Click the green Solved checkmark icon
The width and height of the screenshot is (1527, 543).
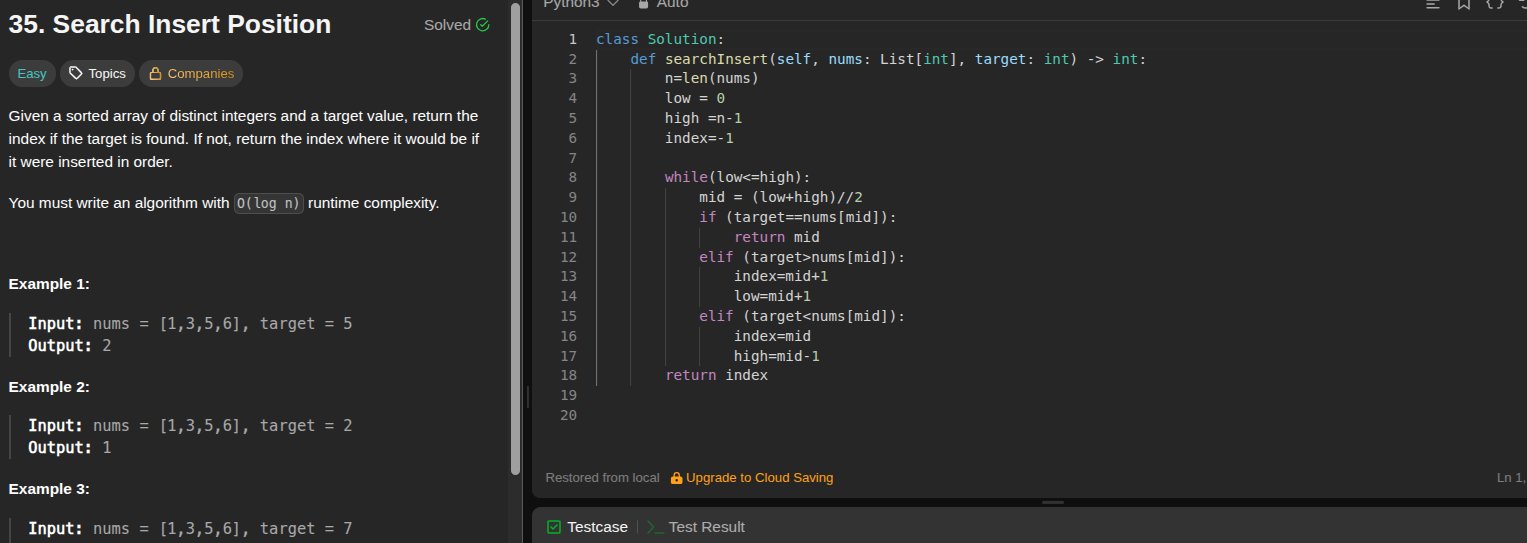[x=483, y=25]
